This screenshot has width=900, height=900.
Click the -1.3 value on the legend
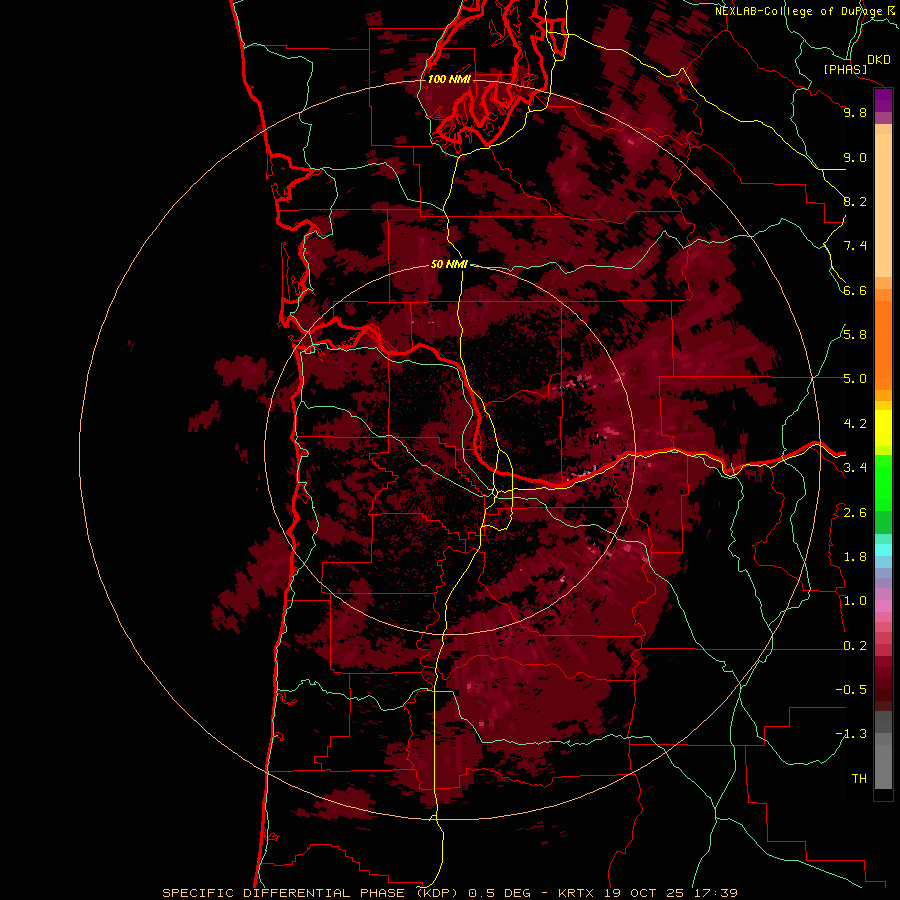click(851, 734)
